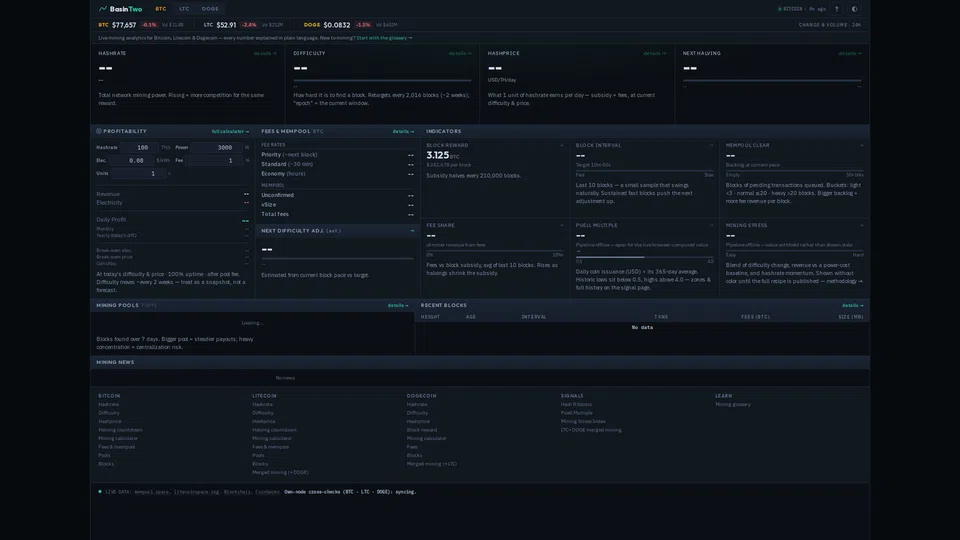This screenshot has height=540, width=960.
Task: Open the help question mark icon
Action: (x=836, y=9)
